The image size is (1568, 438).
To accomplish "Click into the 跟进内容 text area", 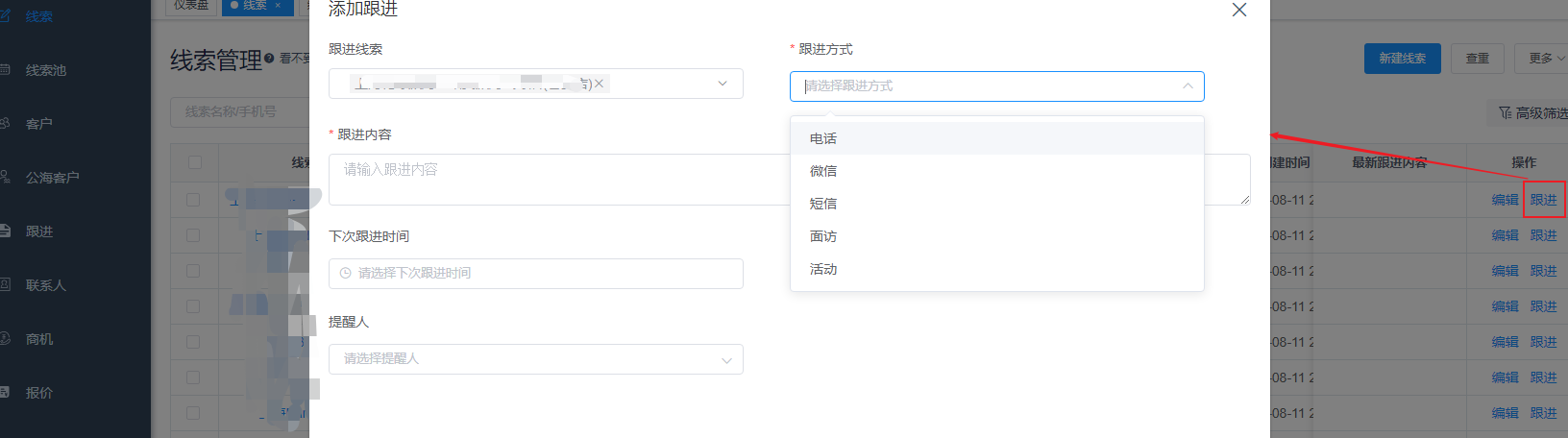I will tap(789, 180).
